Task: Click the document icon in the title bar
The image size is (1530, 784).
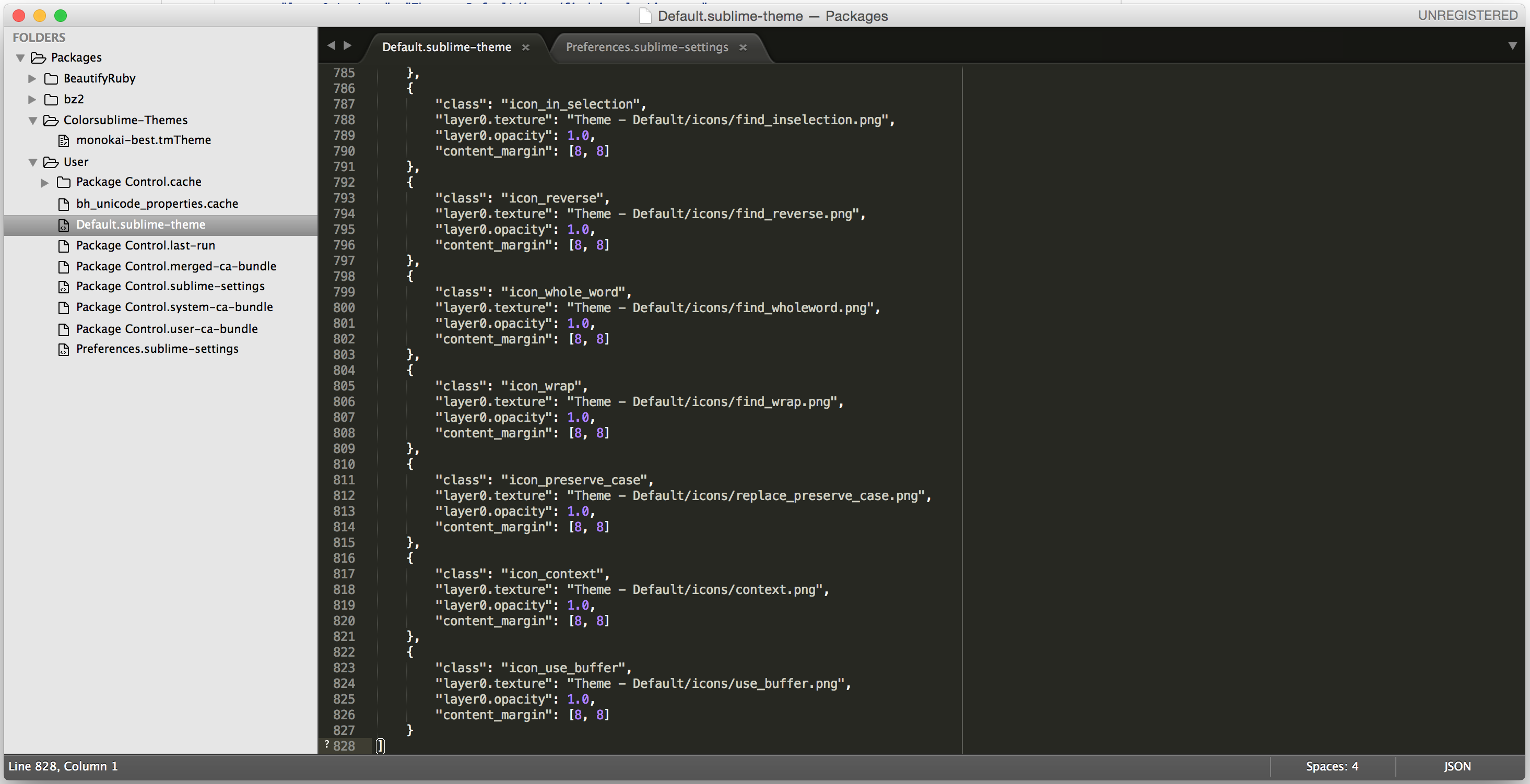Action: pos(645,16)
